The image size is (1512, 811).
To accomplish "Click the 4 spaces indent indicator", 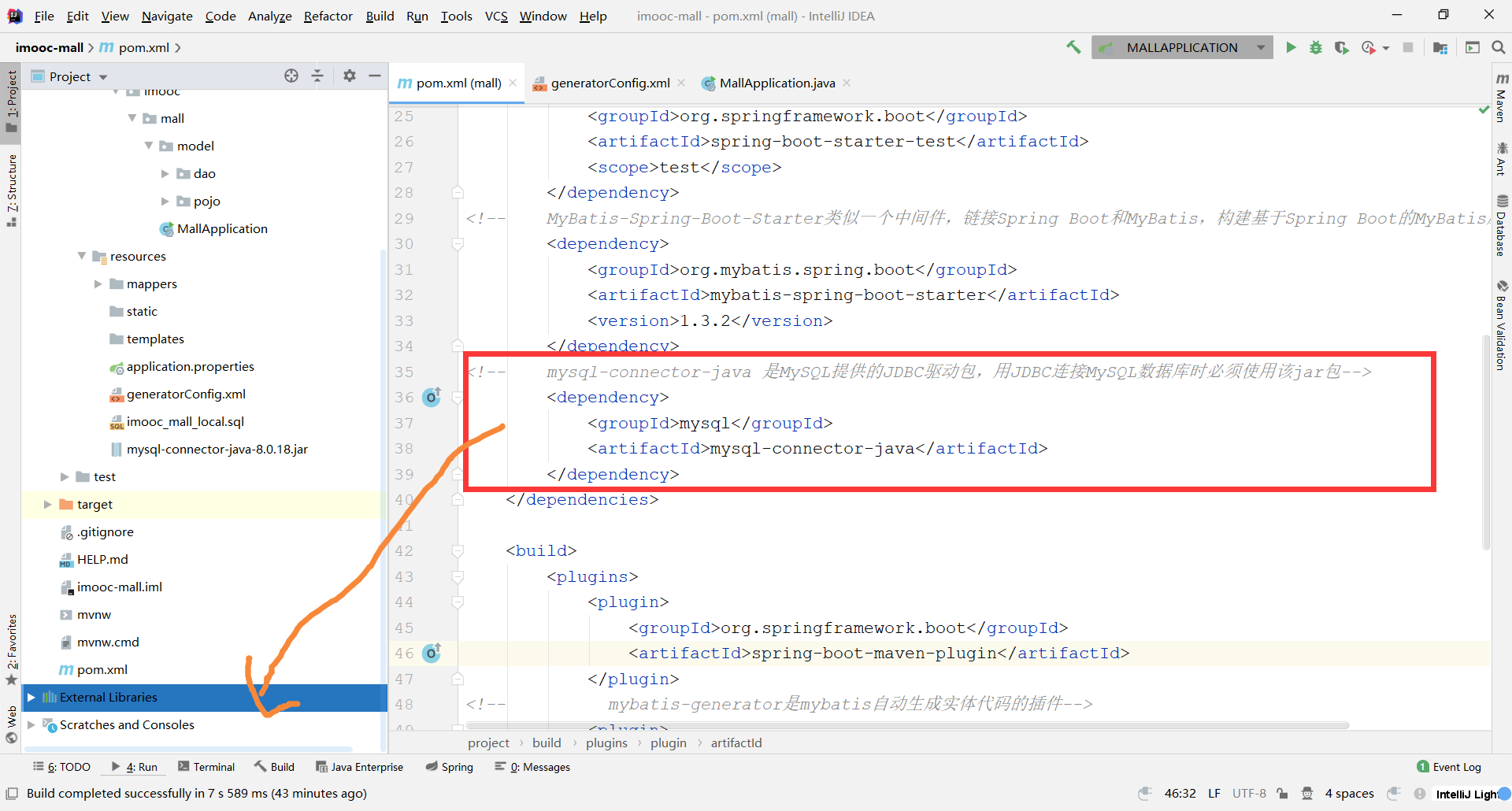I will pos(1349,794).
